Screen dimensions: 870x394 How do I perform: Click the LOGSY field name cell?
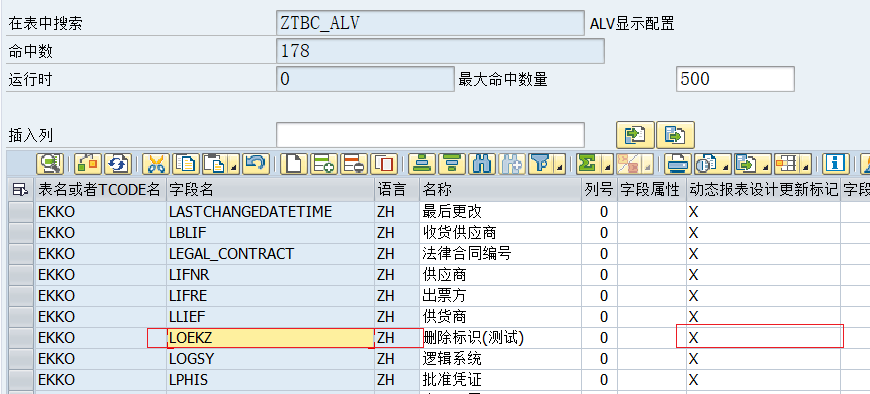tap(271, 359)
